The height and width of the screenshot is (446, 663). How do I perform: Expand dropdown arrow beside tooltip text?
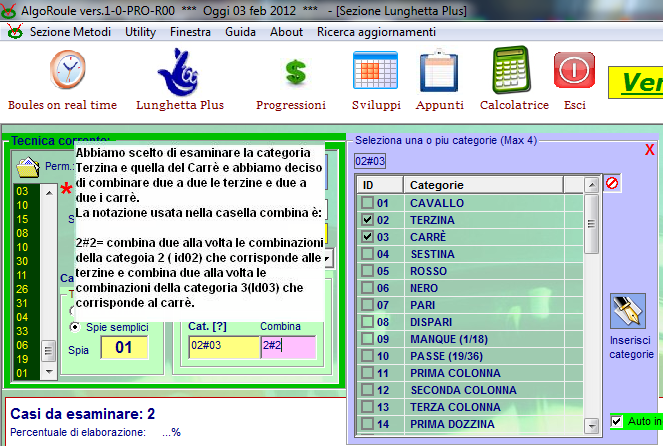tap(329, 258)
